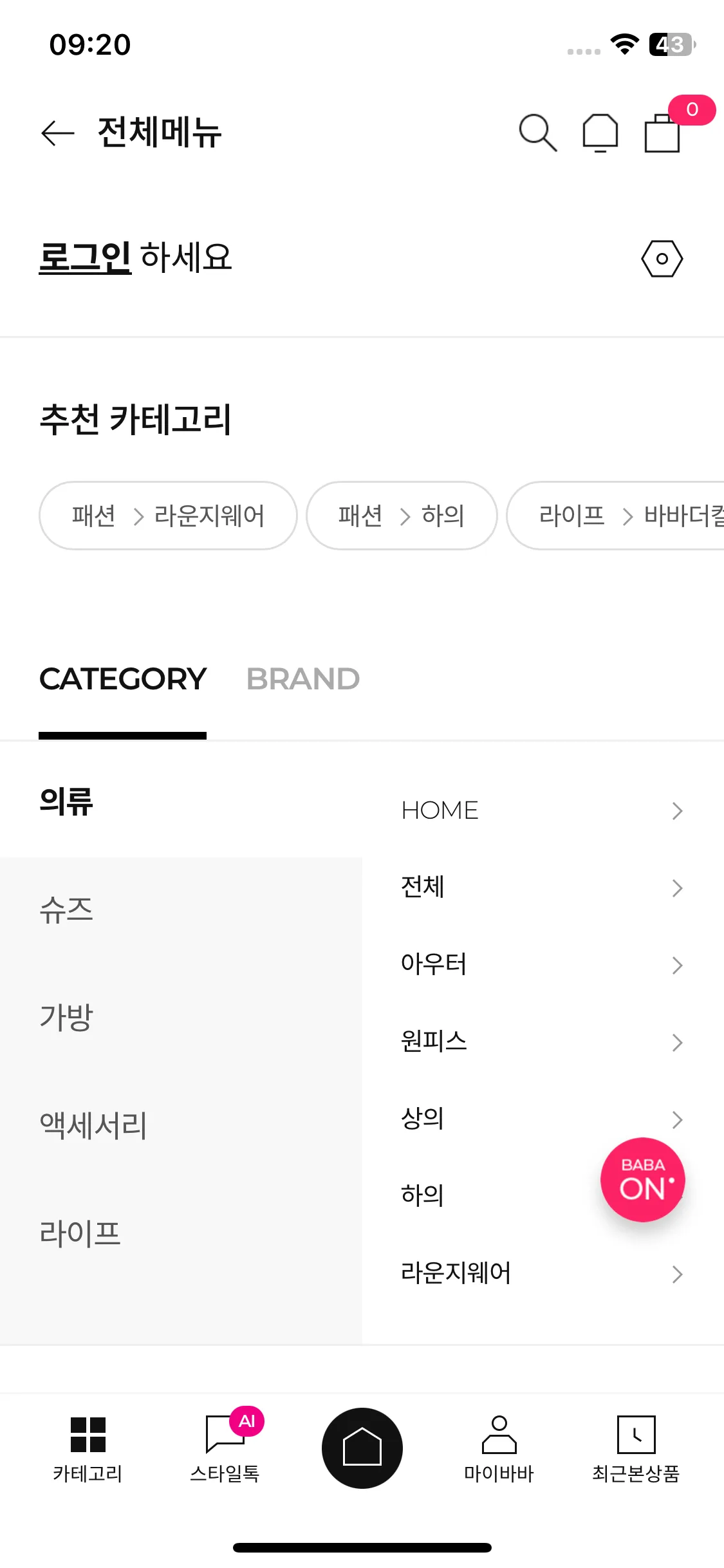The width and height of the screenshot is (724, 1568).
Task: Open 최근본상품 recent items icon
Action: pyautogui.click(x=636, y=1435)
